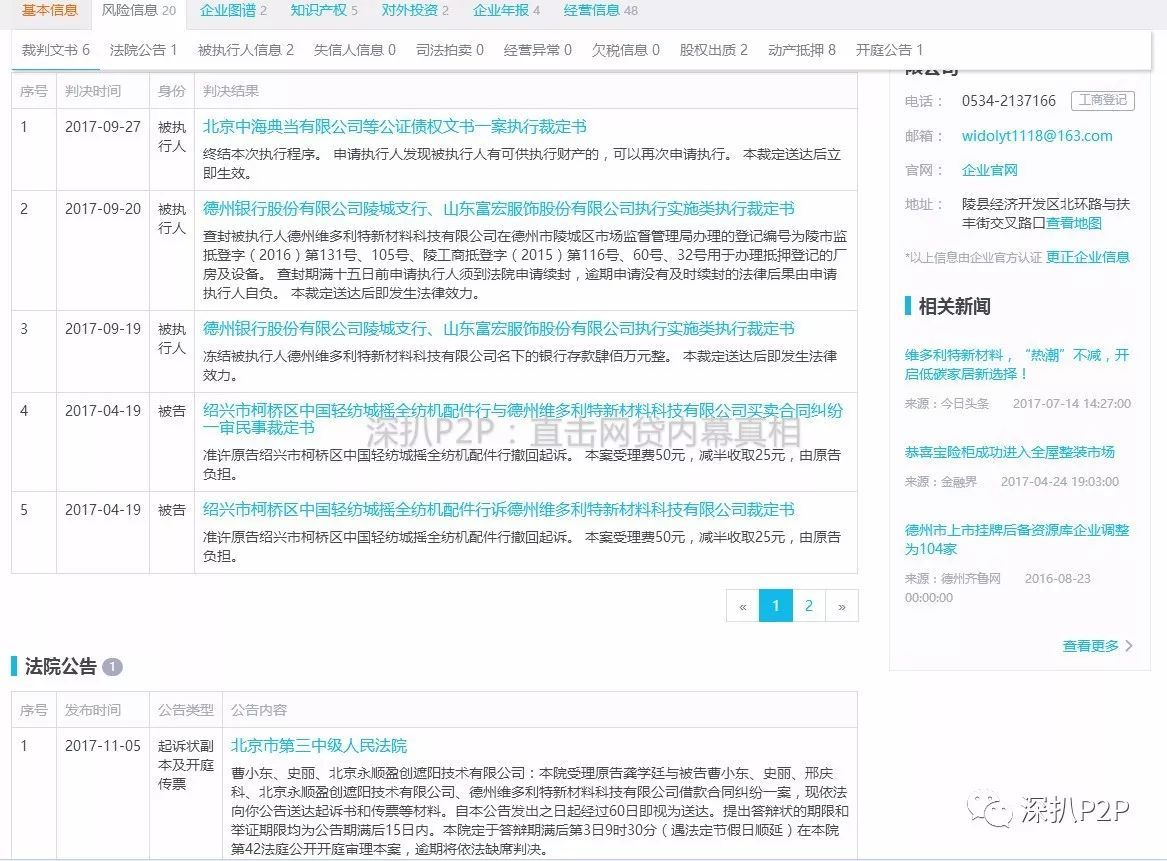Open 2017-09-20 德州银行 ruling link

click(x=498, y=209)
